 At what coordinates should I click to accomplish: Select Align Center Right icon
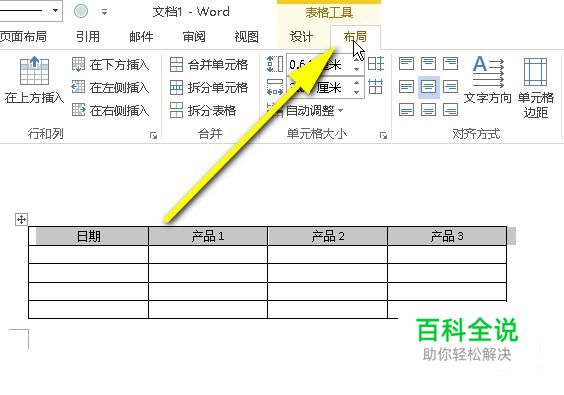(450, 87)
